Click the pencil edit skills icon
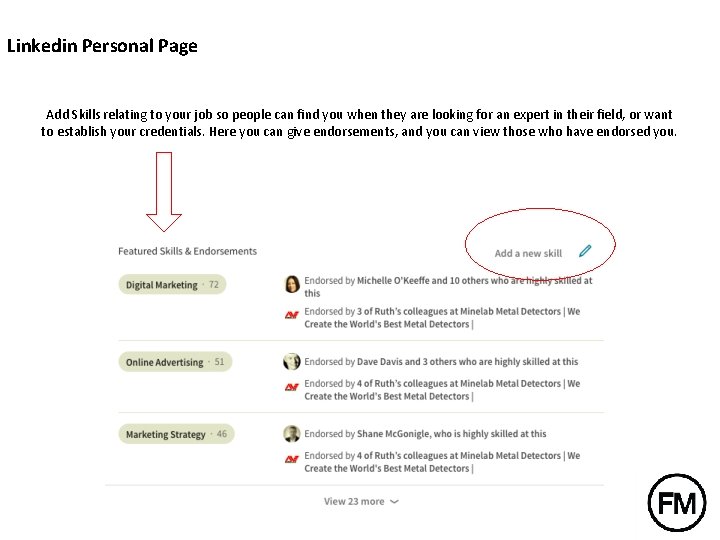Screen dimensions: 720x540 click(585, 251)
